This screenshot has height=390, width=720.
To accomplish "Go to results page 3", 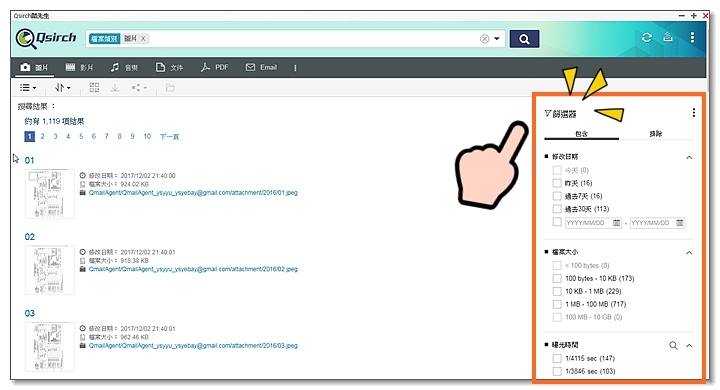I will coord(55,136).
